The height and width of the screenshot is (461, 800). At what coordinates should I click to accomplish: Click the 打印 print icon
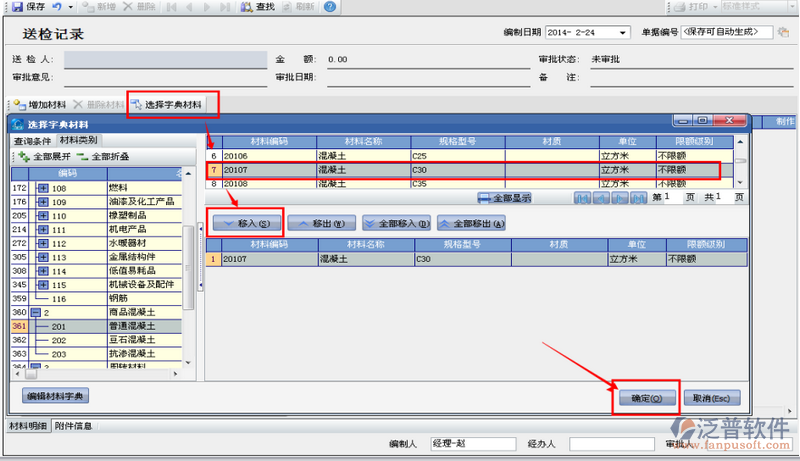[x=680, y=7]
